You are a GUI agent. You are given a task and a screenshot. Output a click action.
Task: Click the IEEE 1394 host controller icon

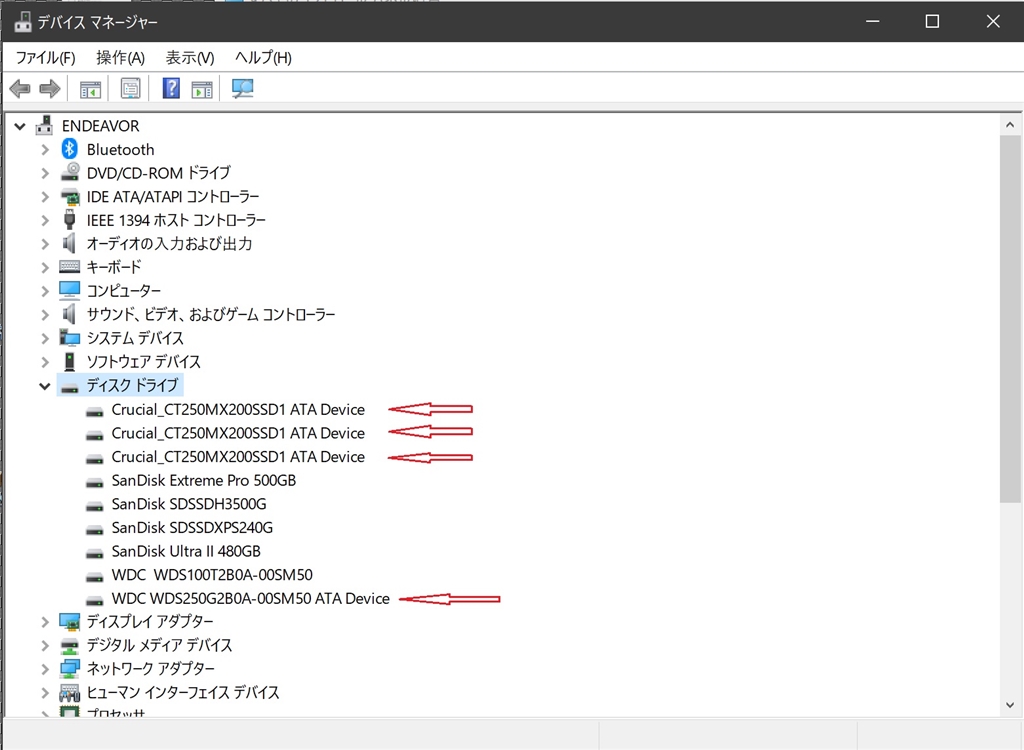(70, 220)
